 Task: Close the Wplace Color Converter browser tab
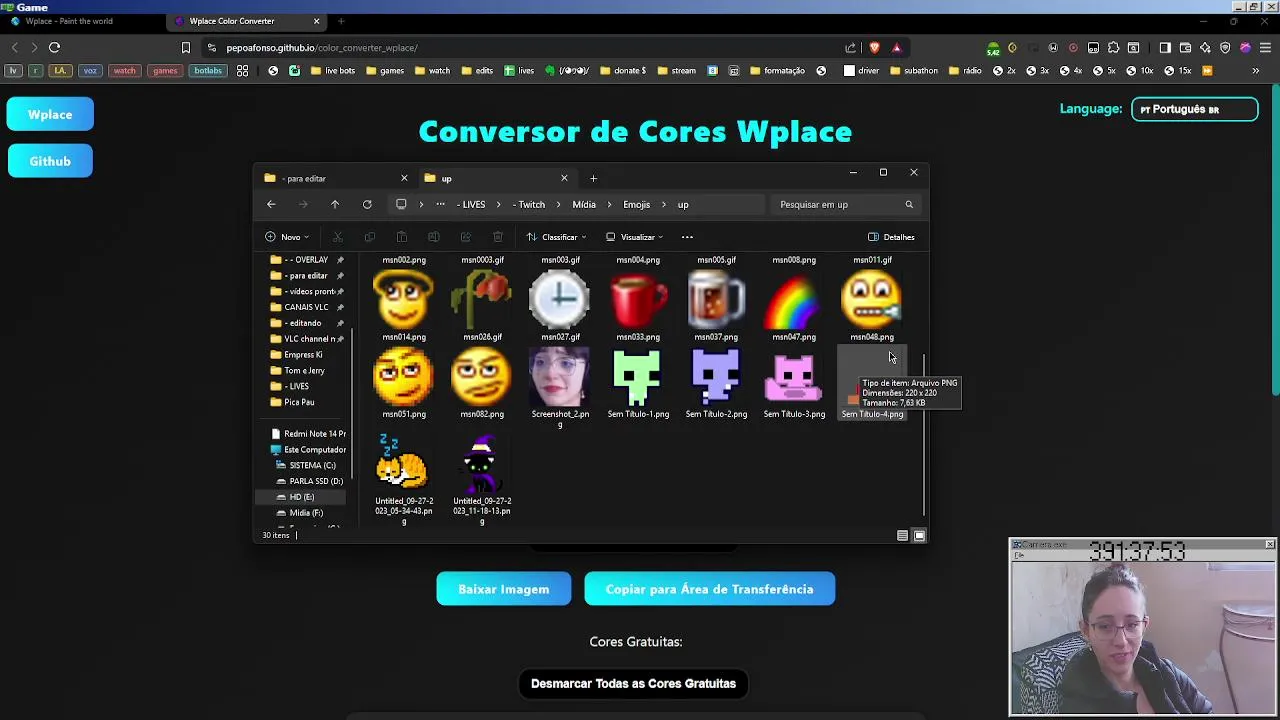[x=317, y=21]
